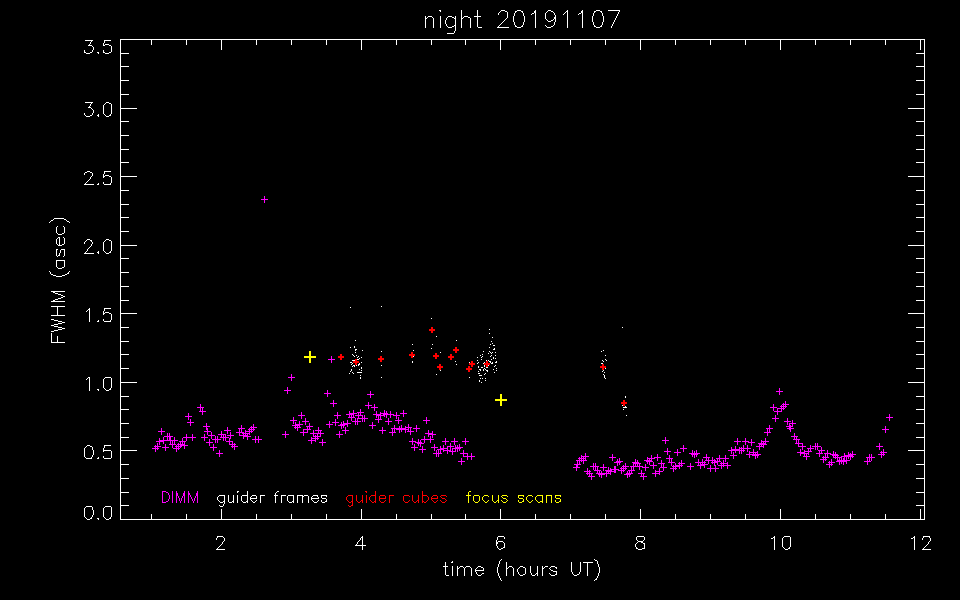Click the y-axis tick label '1.5'

coord(98,315)
